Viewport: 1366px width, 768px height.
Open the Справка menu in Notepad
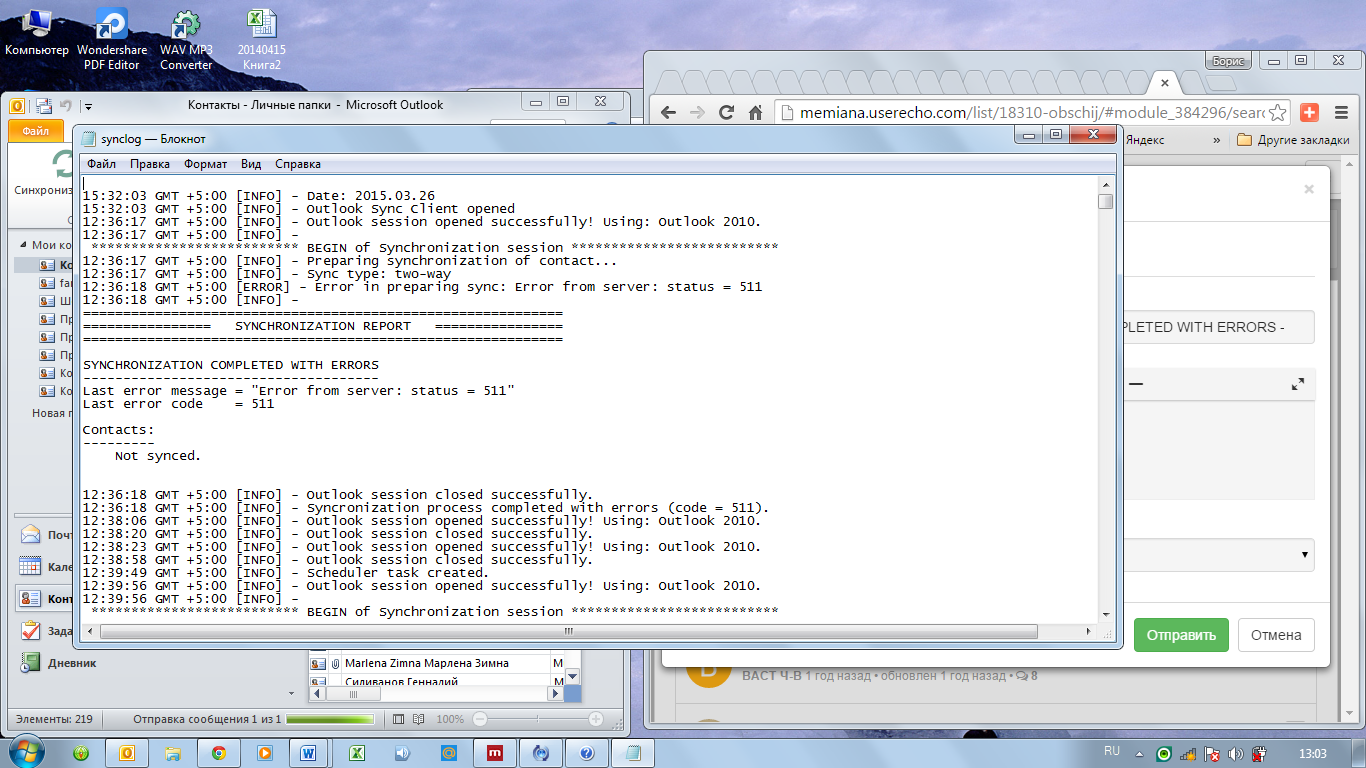[x=298, y=163]
